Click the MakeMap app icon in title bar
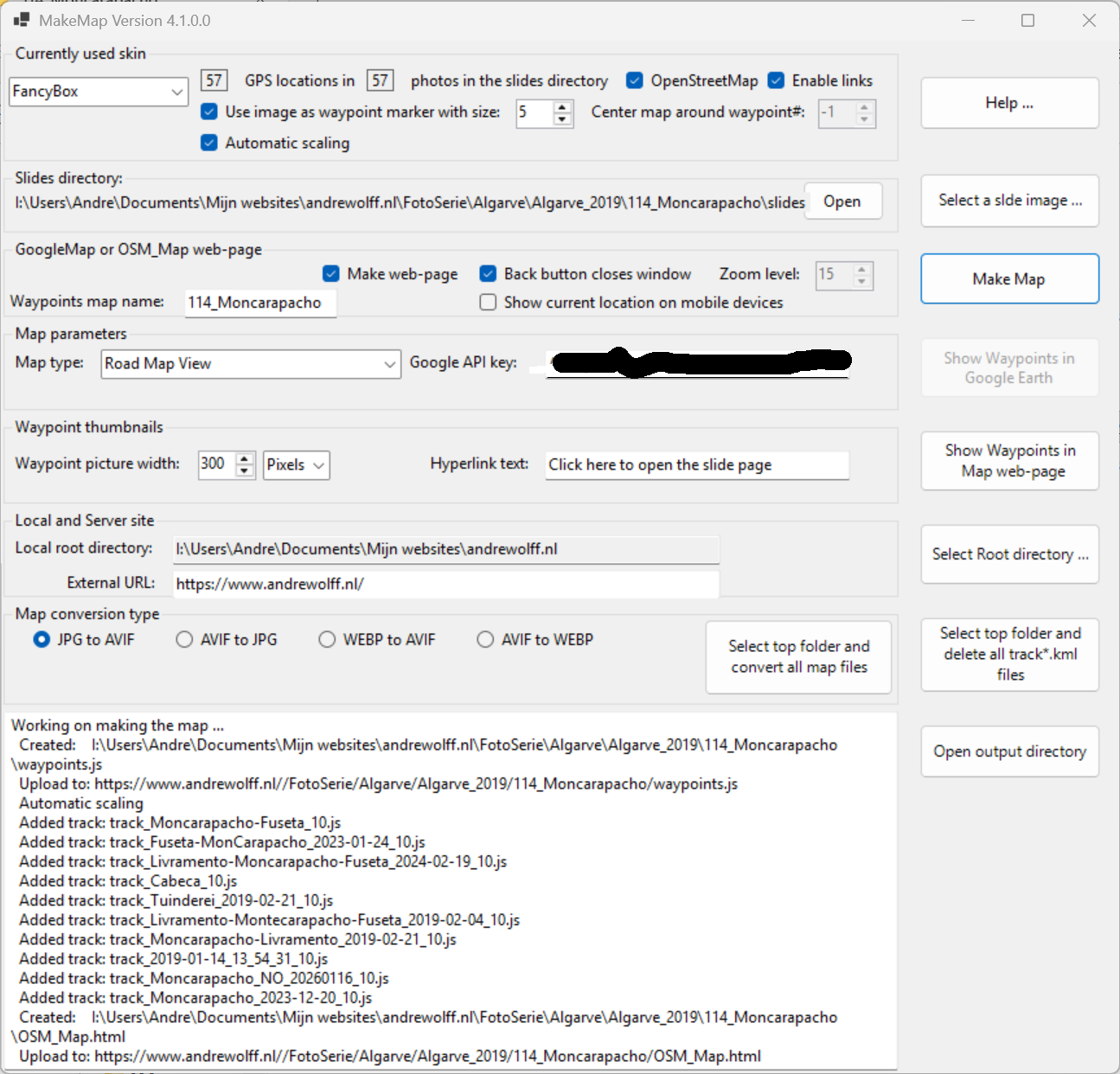This screenshot has width=1120, height=1074. tap(22, 20)
